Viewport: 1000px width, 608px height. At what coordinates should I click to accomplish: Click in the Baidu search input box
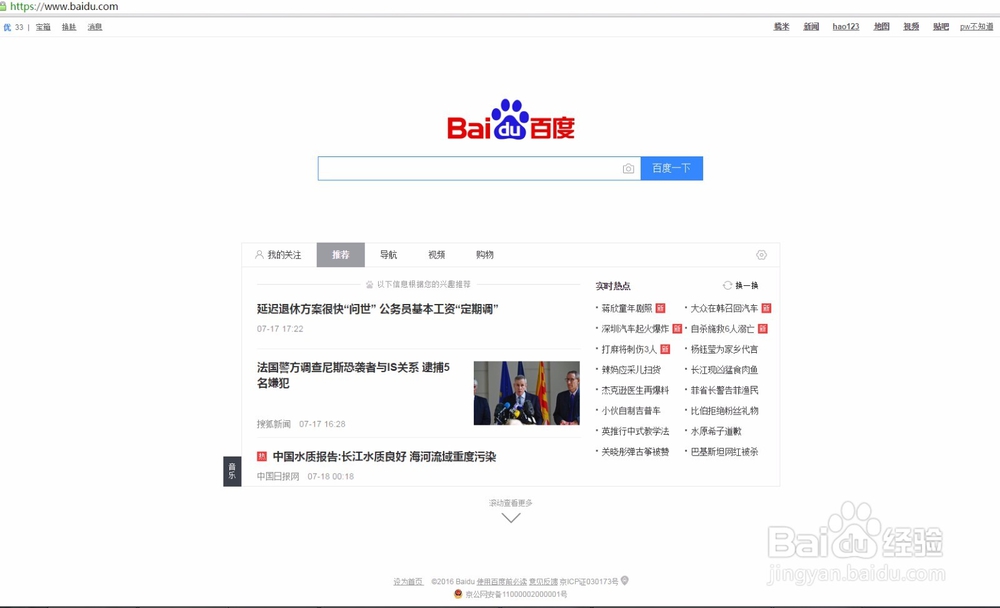point(469,168)
